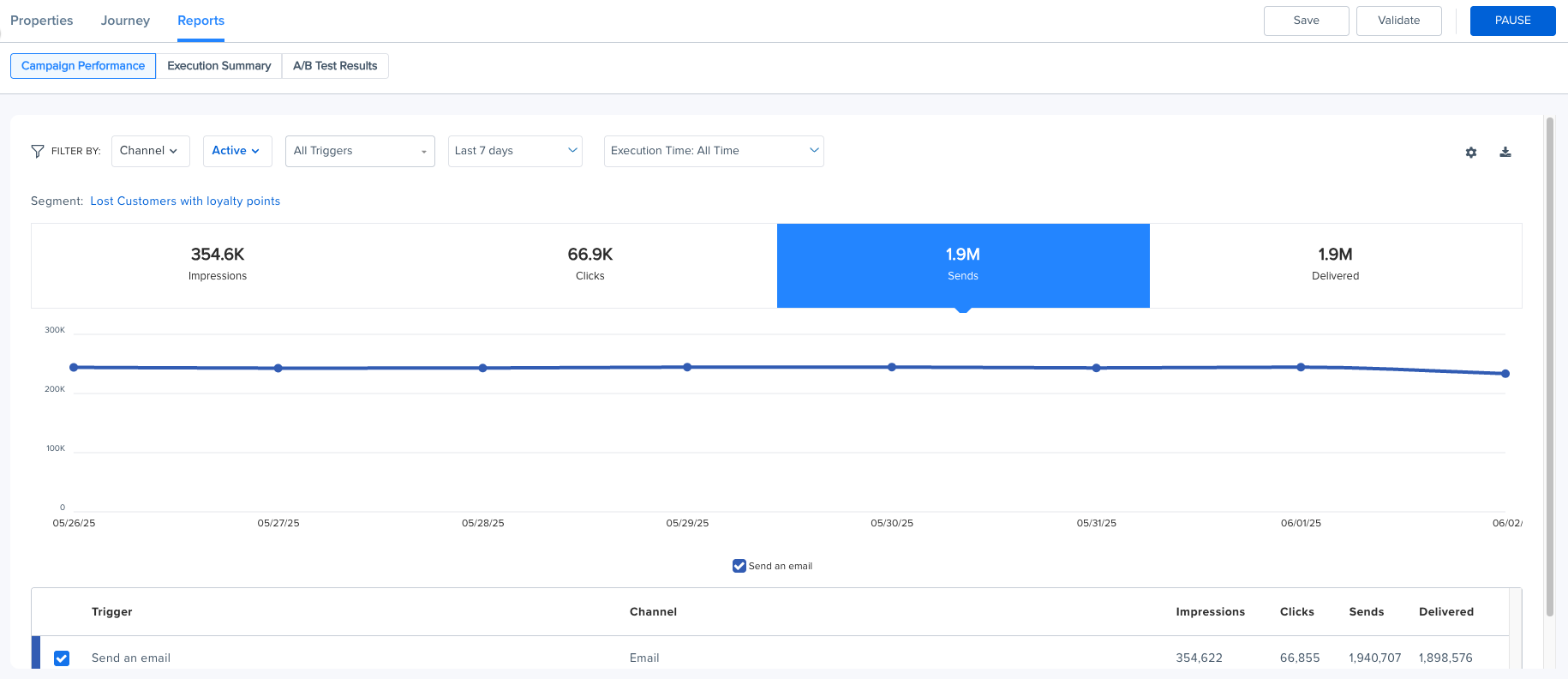The height and width of the screenshot is (679, 1568).
Task: Select Campaign Performance sub-tab
Action: pos(83,66)
